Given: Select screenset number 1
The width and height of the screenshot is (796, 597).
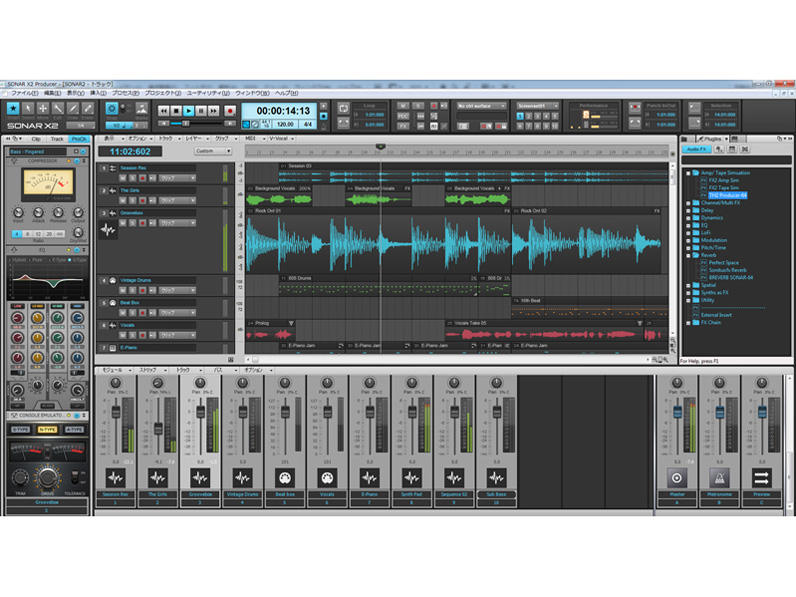Looking at the screenshot, I should (520, 116).
